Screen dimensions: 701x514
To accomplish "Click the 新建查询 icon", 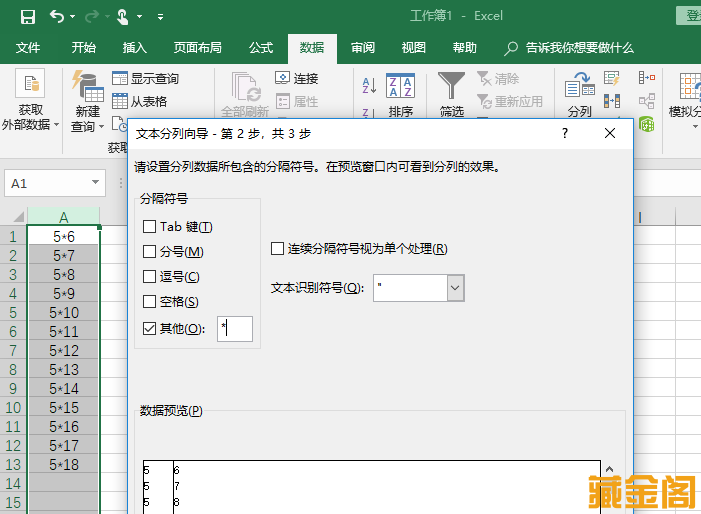I will pos(88,85).
